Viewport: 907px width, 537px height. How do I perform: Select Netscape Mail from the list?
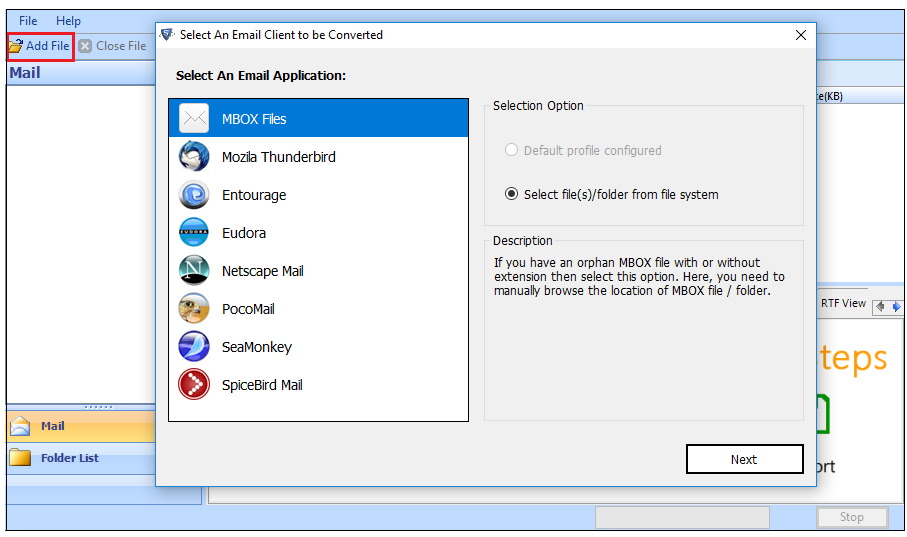click(318, 270)
